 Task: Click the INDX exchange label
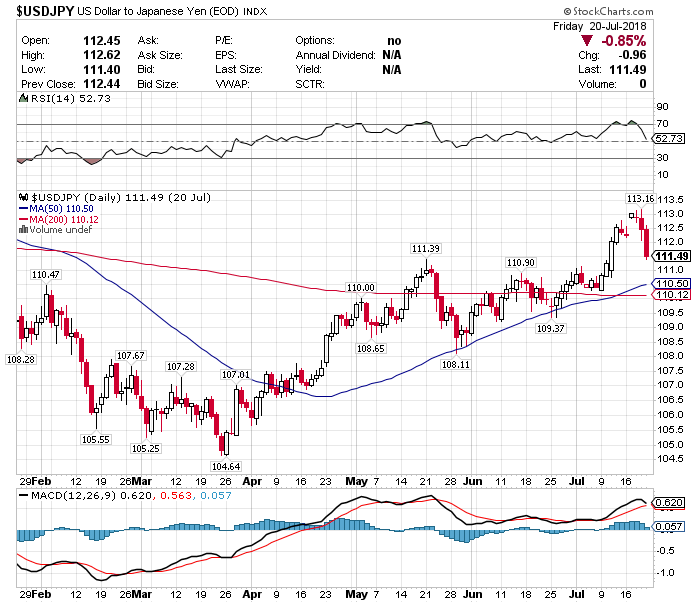tap(255, 12)
